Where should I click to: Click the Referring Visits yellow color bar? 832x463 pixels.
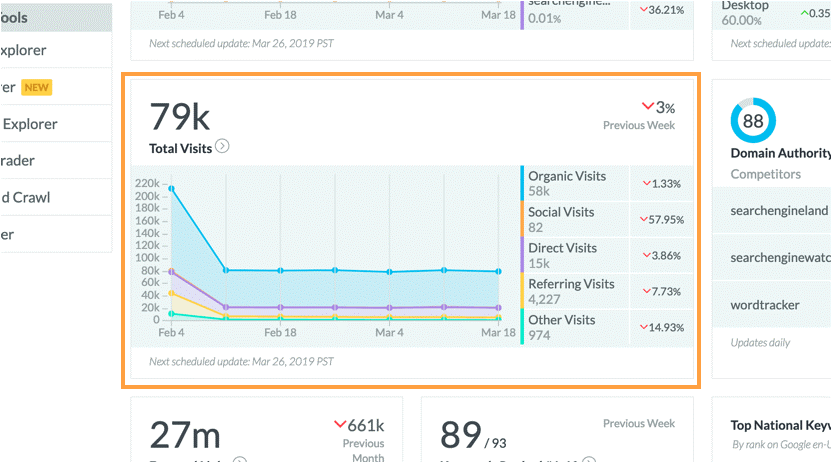pos(522,291)
